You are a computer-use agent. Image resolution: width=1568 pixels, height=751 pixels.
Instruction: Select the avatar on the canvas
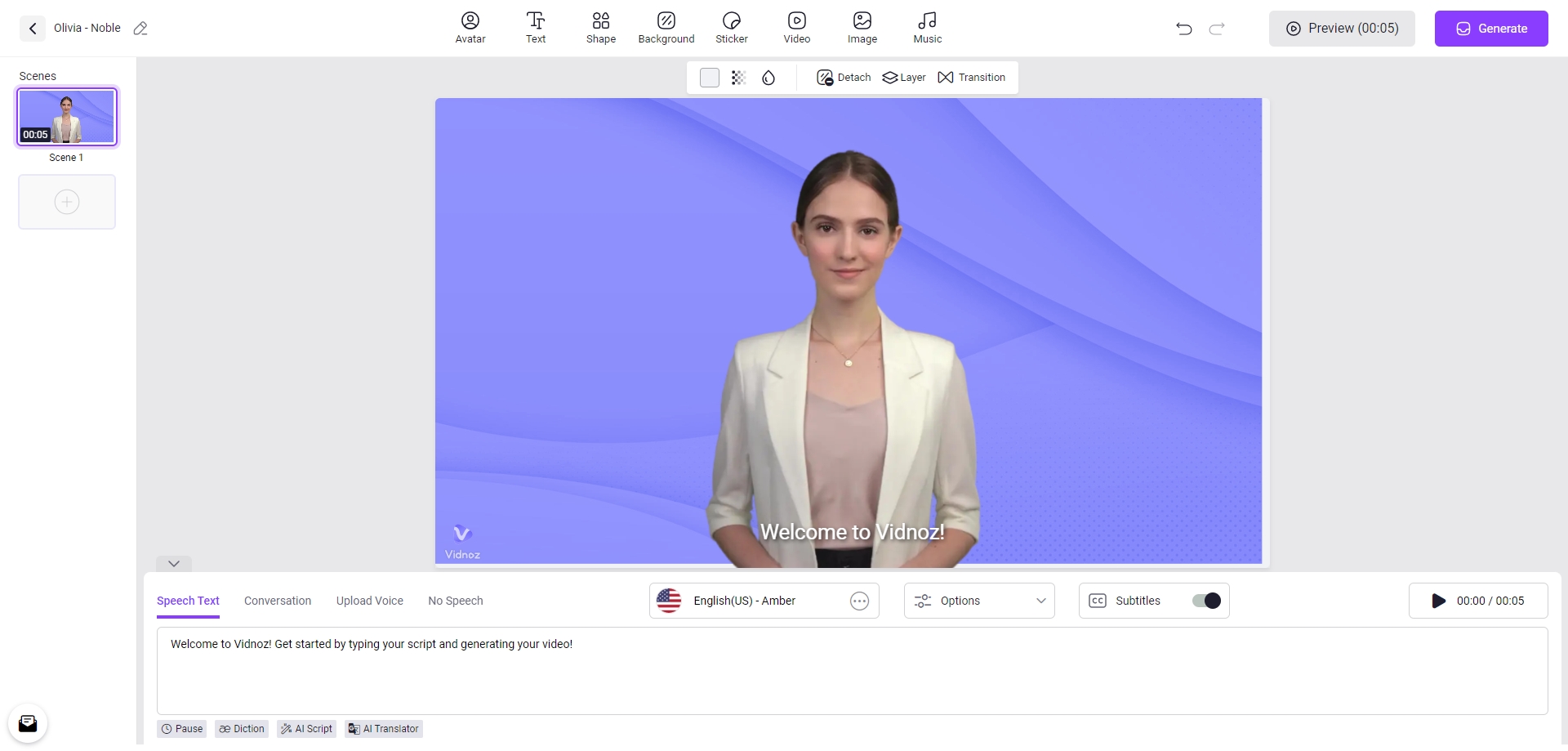845,360
